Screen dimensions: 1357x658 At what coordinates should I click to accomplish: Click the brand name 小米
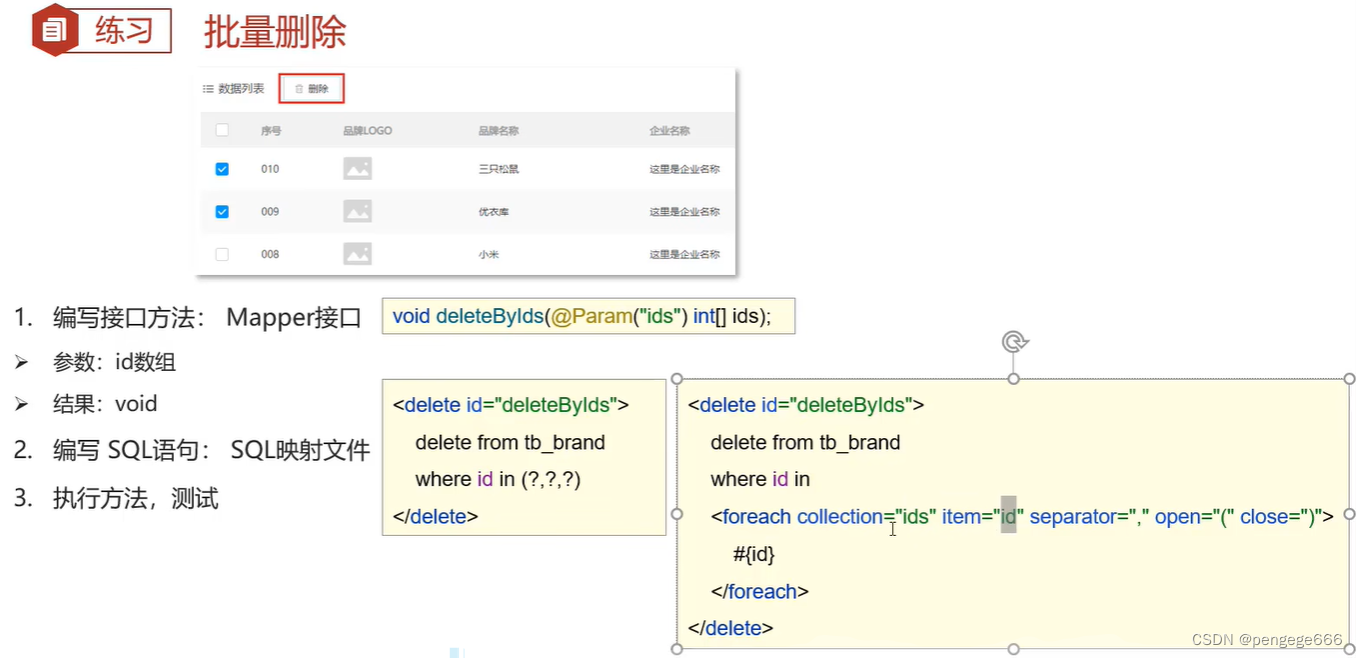coord(488,254)
